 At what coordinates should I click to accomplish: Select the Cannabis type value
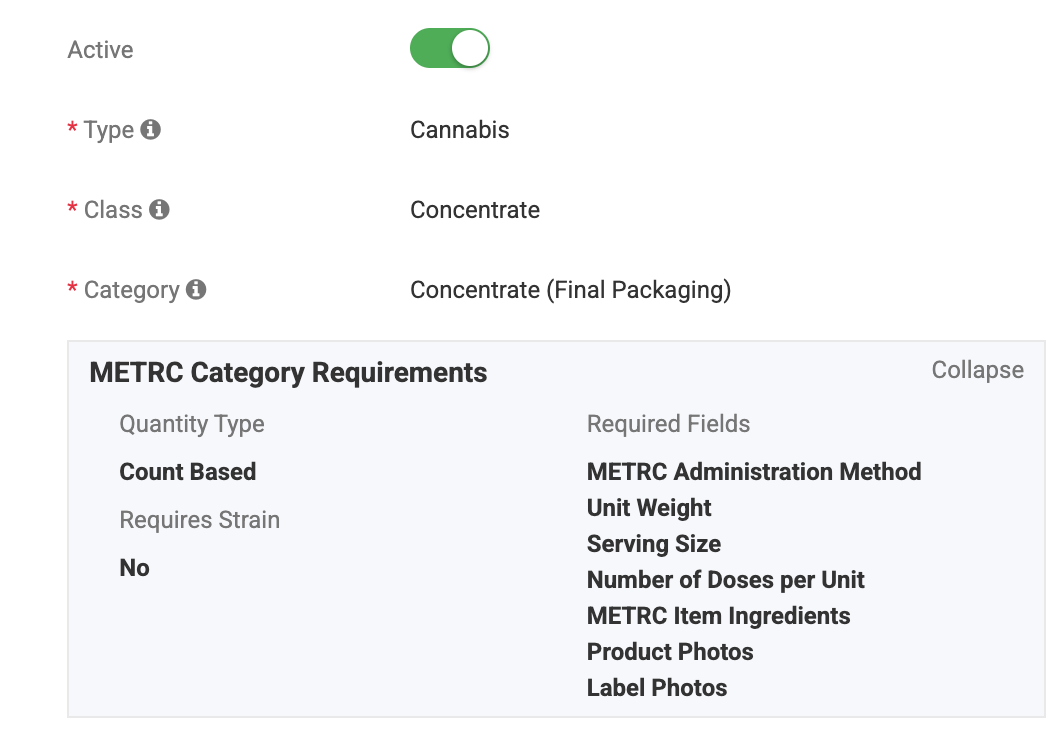coord(460,130)
